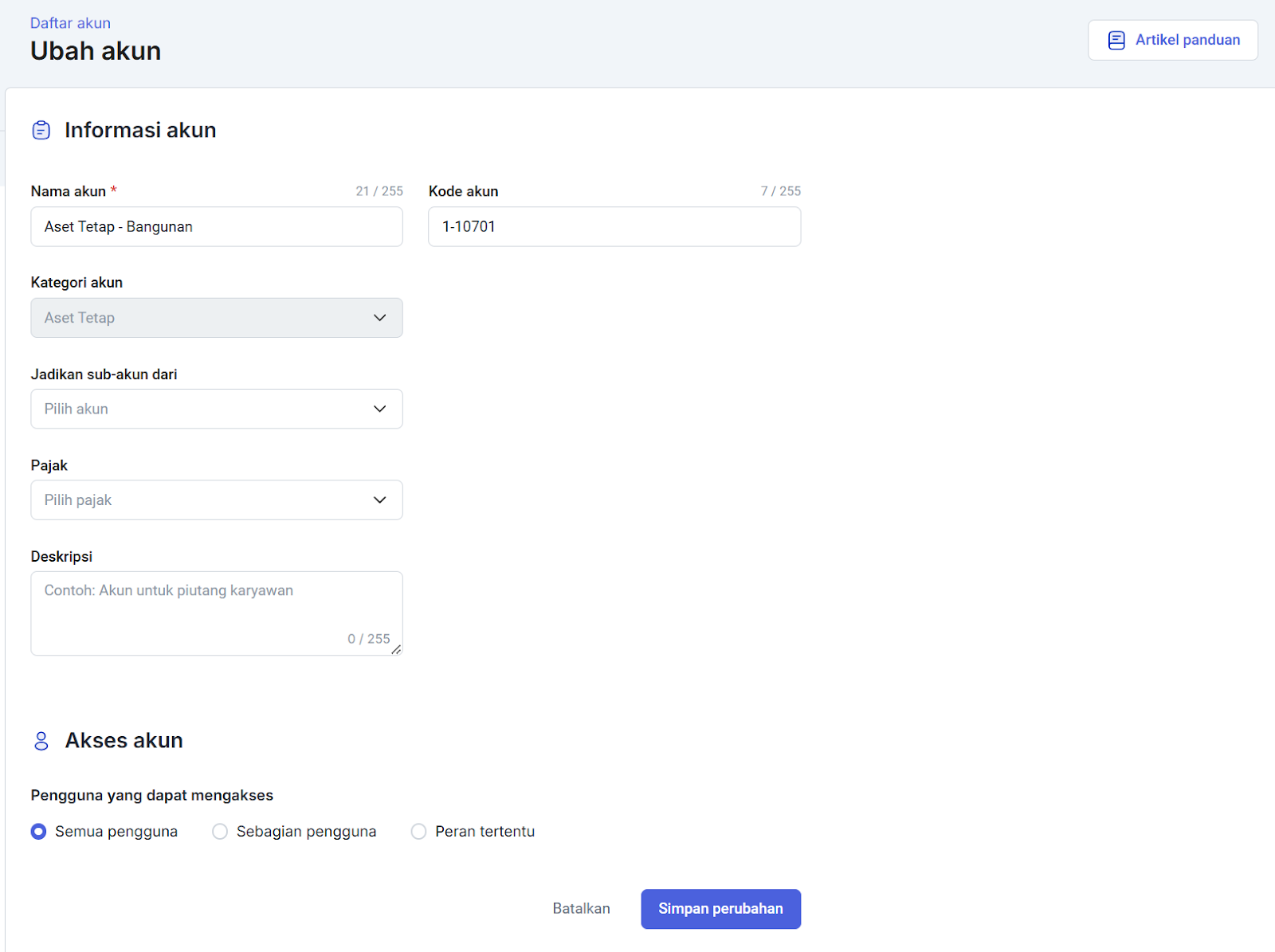Viewport: 1275px width, 952px height.
Task: Click the Akses akun section title
Action: [x=124, y=741]
